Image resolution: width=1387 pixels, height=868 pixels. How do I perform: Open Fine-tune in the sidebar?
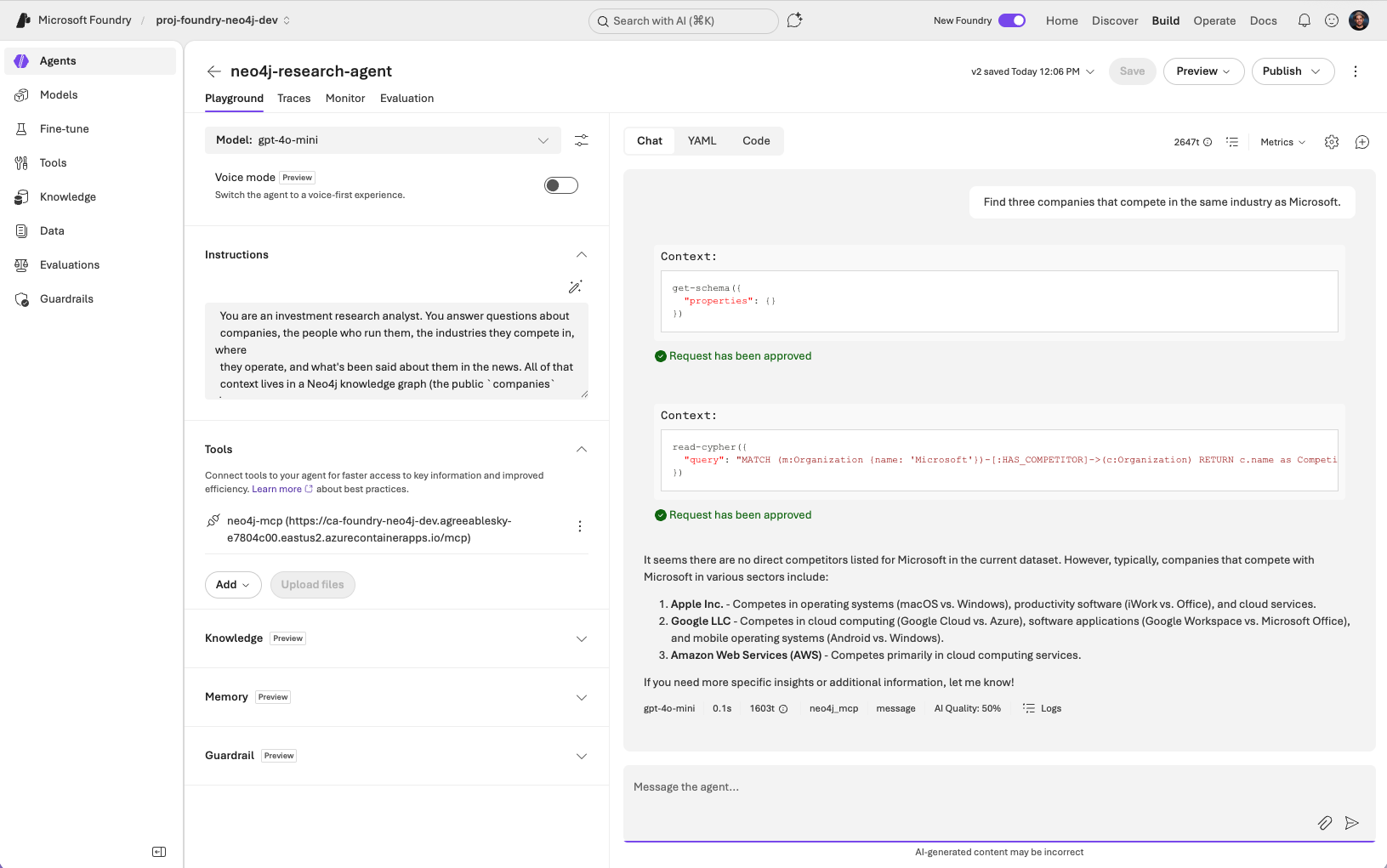point(90,129)
